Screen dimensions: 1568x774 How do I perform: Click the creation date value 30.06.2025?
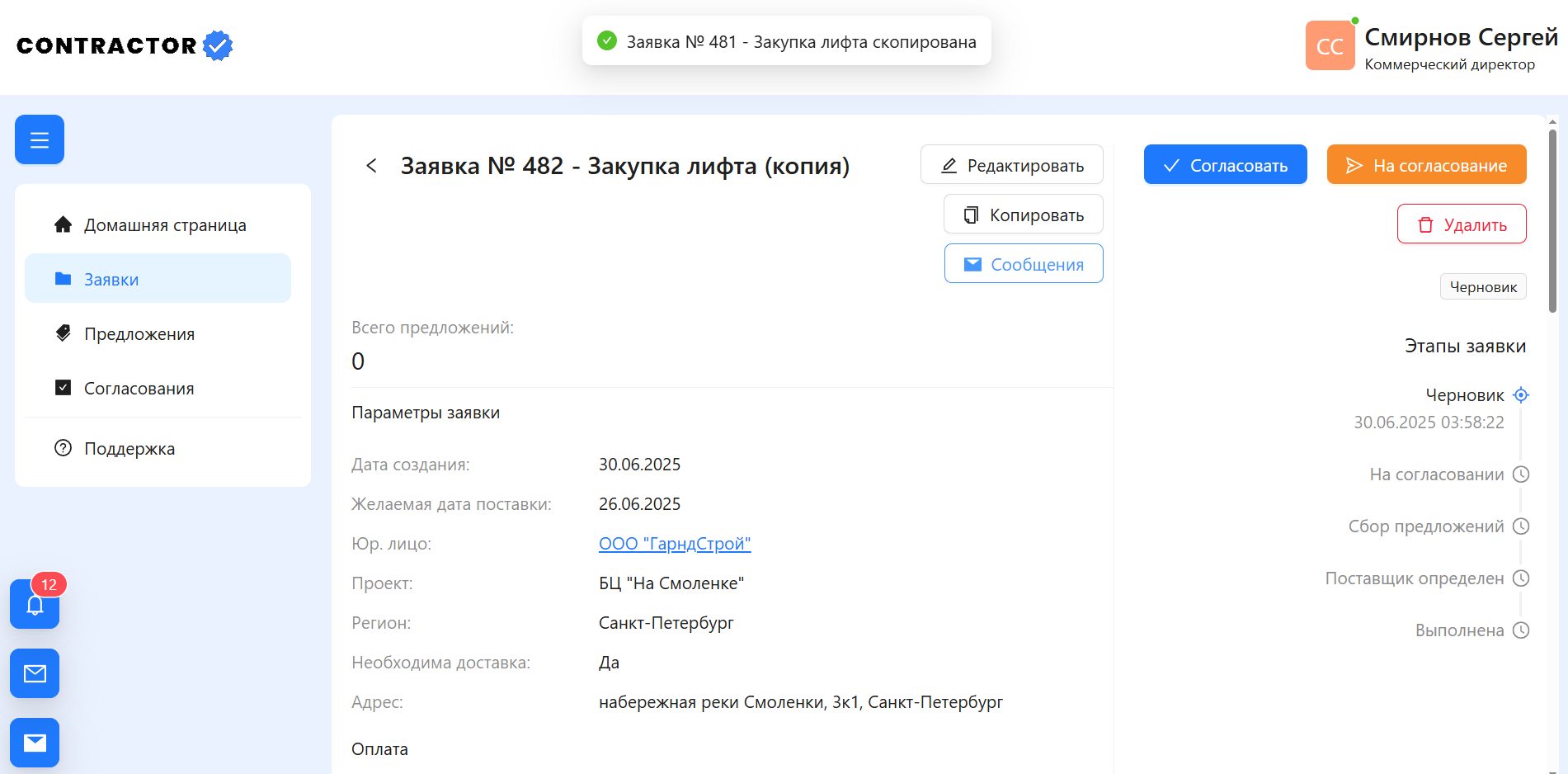point(640,465)
